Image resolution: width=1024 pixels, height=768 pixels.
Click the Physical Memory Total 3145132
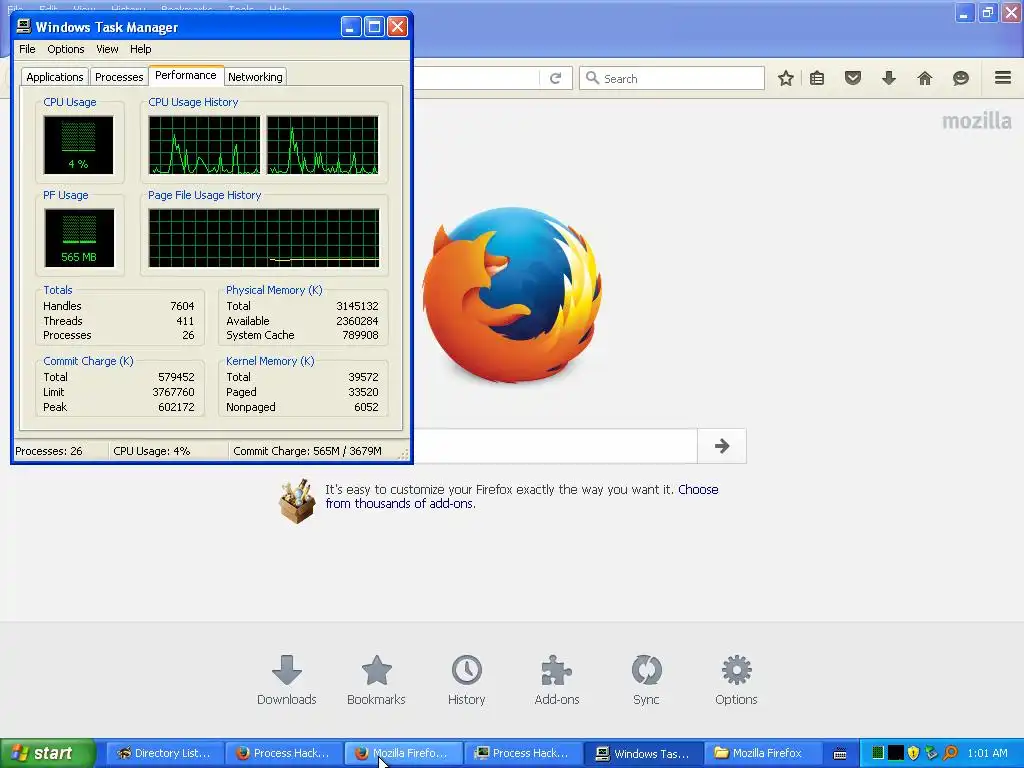tap(357, 306)
